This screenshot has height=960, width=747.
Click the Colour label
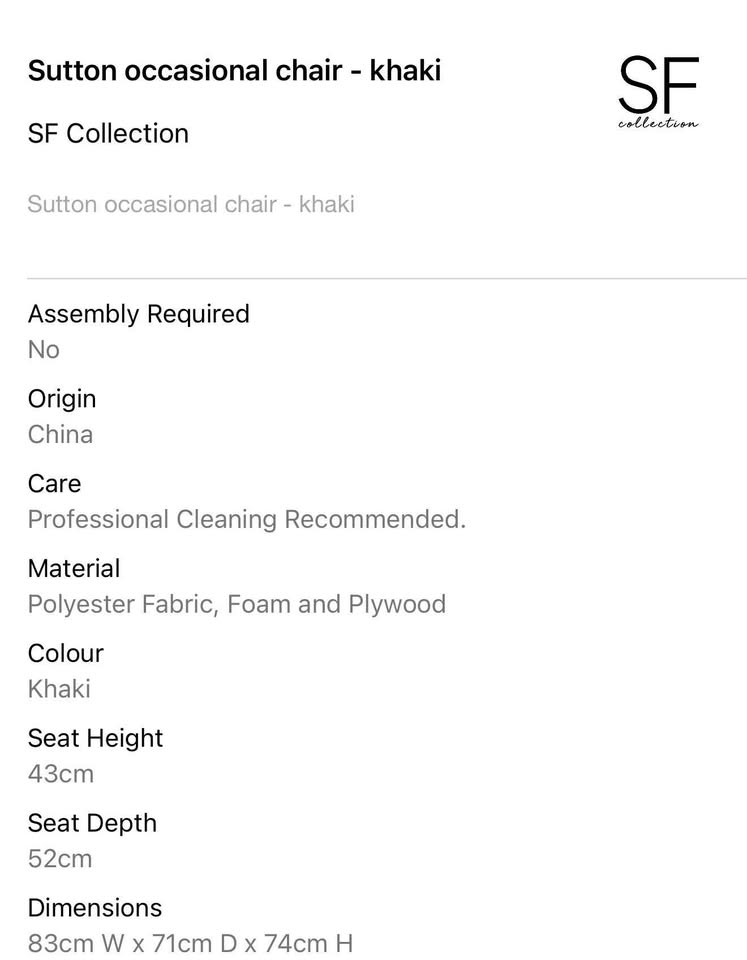65,654
